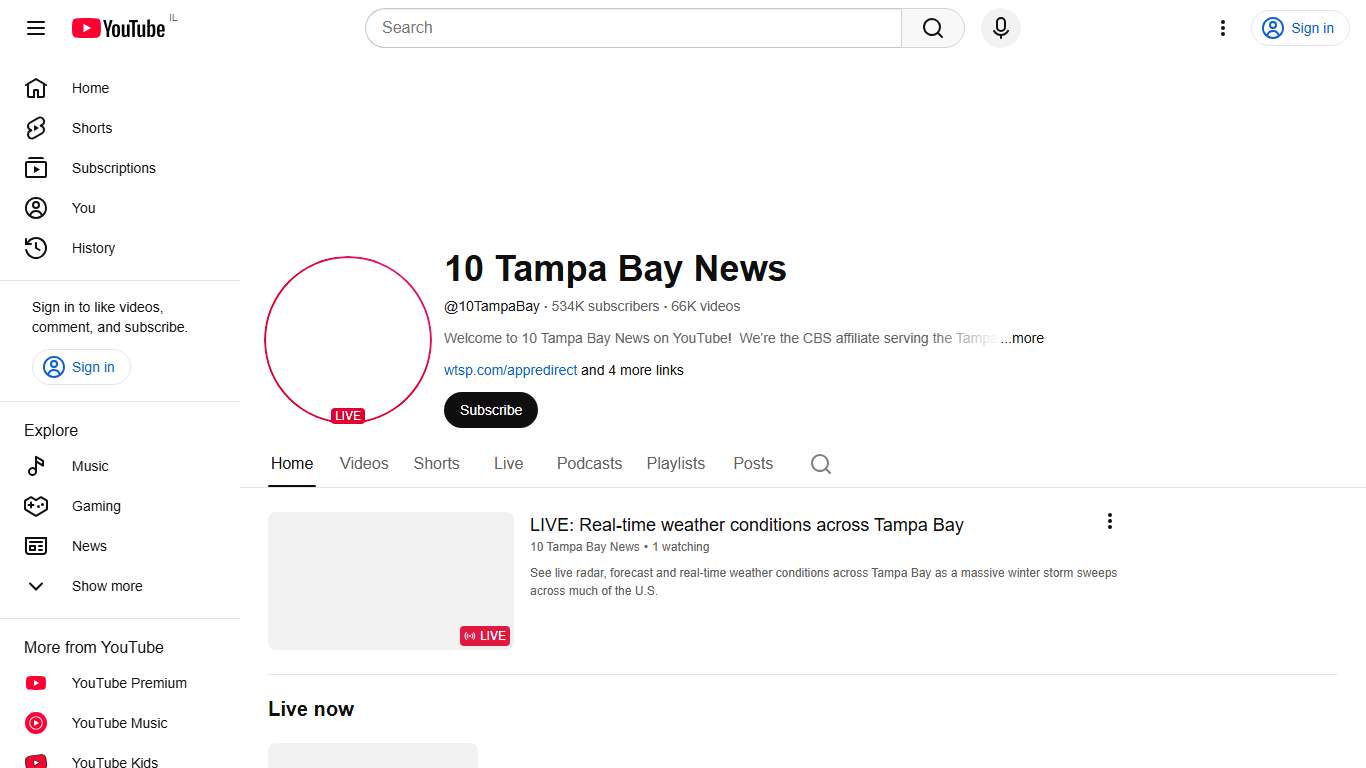The height and width of the screenshot is (768, 1366).
Task: Start a voice search
Action: (x=1000, y=28)
